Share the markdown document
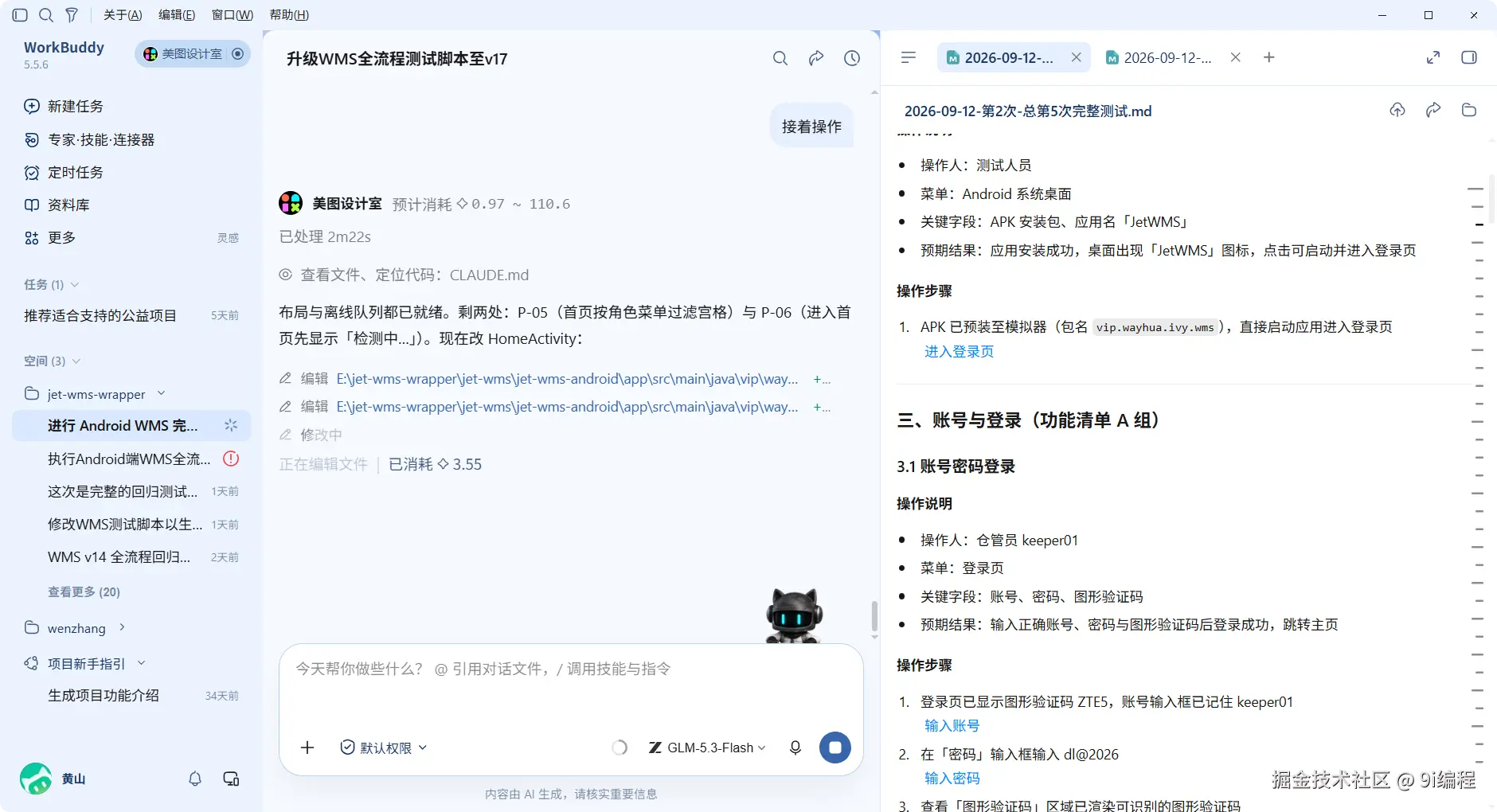 [x=1433, y=110]
